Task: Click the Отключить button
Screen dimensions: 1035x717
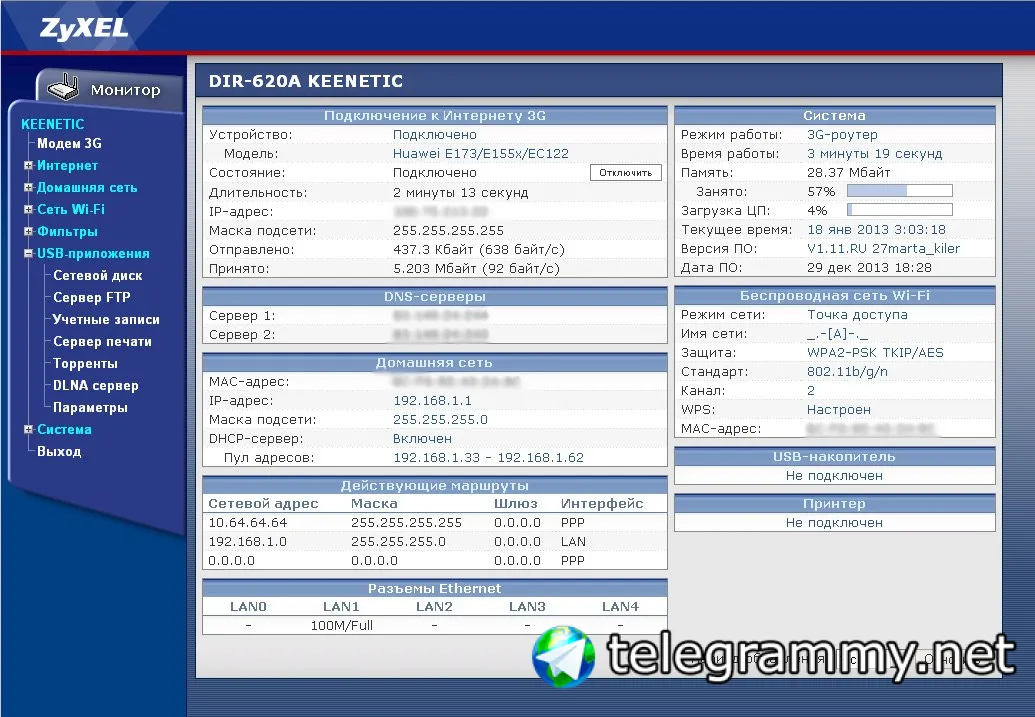Action: [x=625, y=173]
